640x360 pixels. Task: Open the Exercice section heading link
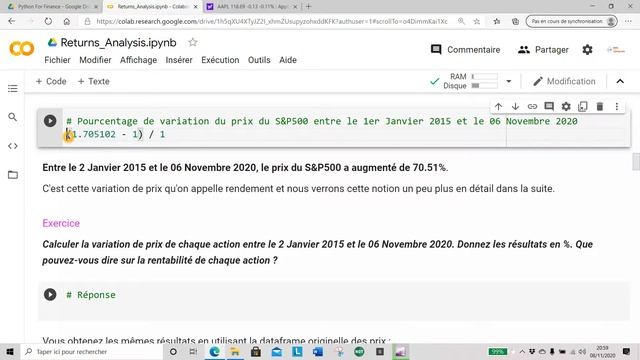coord(61,223)
